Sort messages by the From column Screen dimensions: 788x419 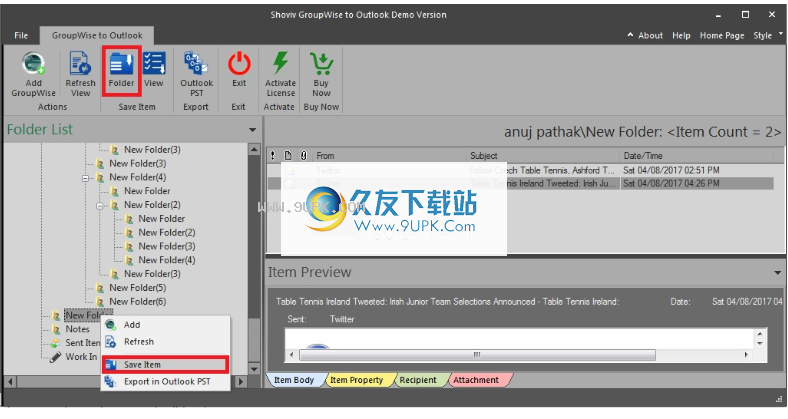click(389, 156)
